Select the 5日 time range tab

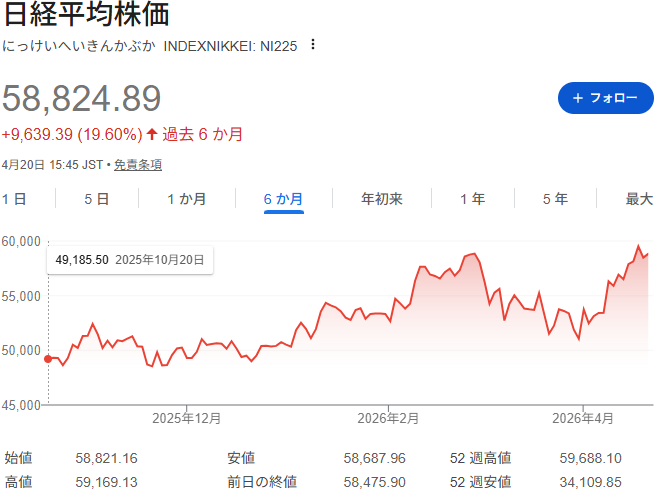pos(96,199)
